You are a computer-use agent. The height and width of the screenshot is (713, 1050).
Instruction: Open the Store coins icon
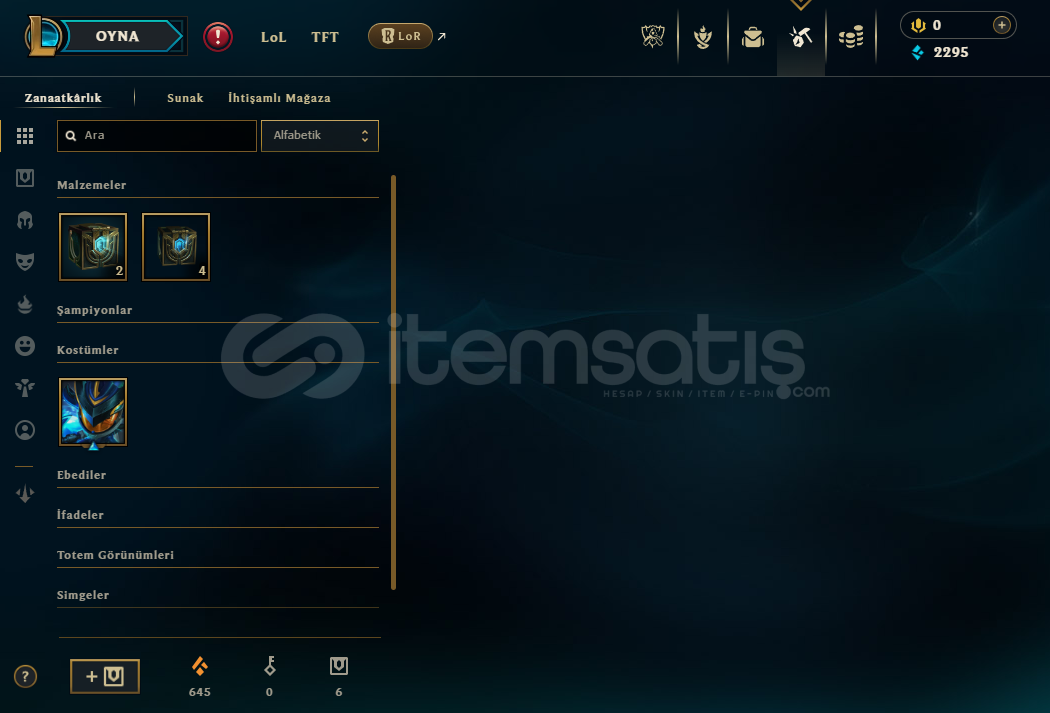[851, 37]
